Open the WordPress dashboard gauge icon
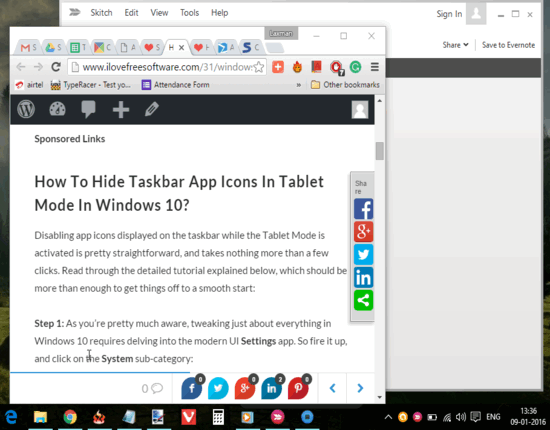 (x=57, y=109)
